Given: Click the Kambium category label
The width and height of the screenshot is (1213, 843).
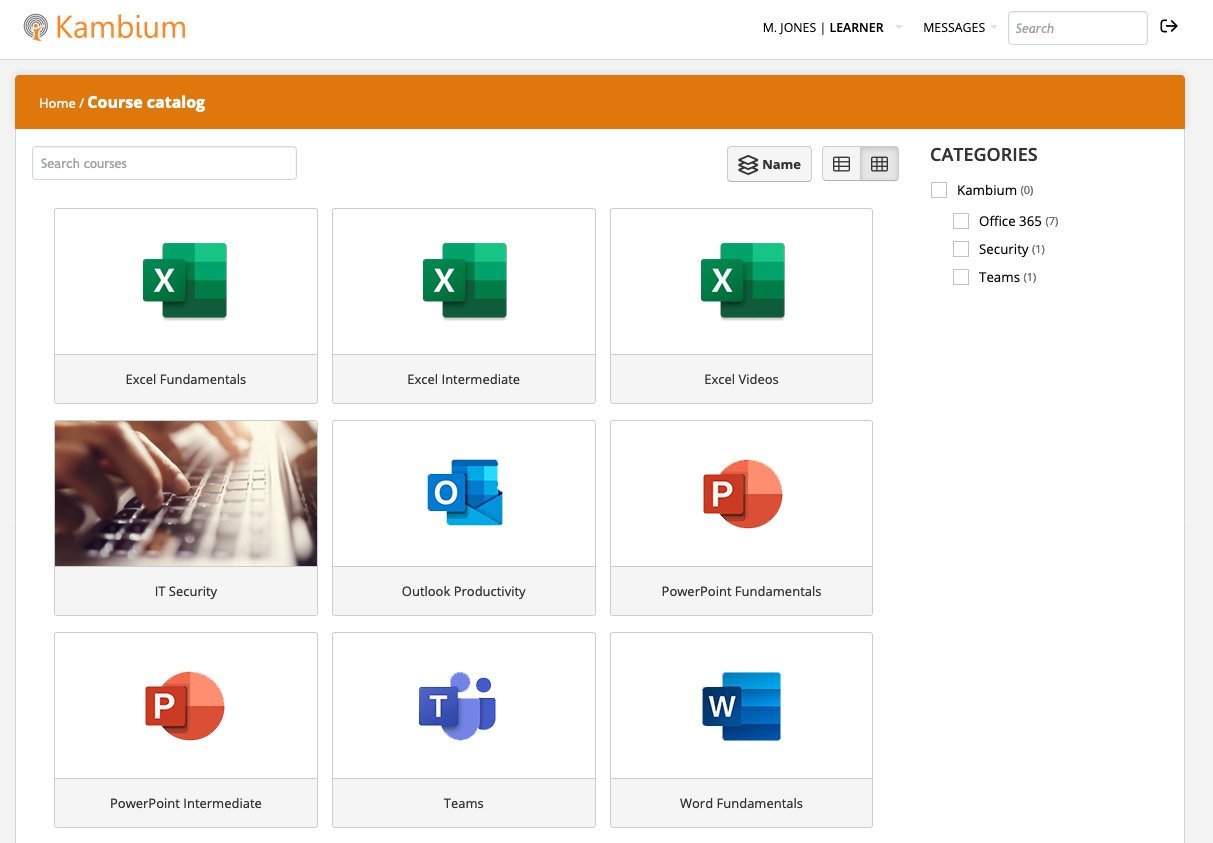Looking at the screenshot, I should pyautogui.click(x=987, y=190).
